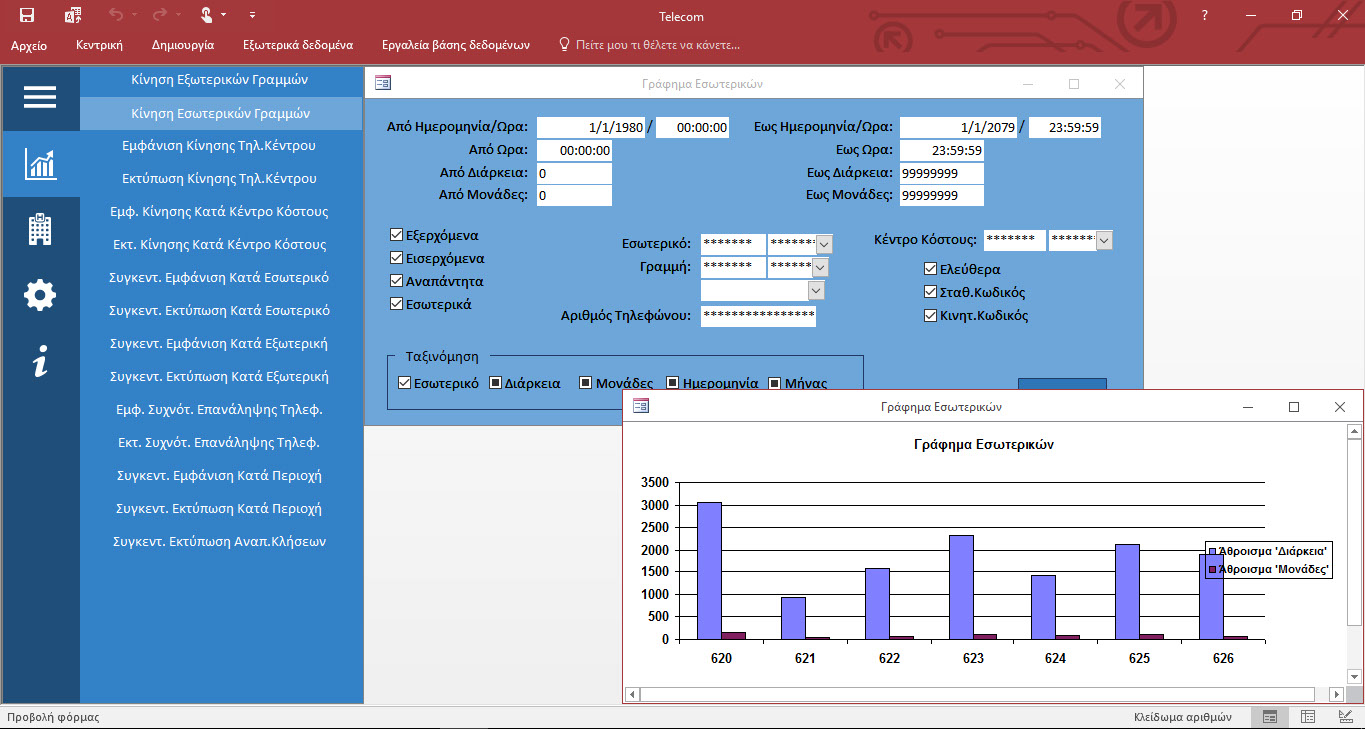Image resolution: width=1365 pixels, height=729 pixels.
Task: Click the Αριθμός Τηλεφώνου input field
Action: [758, 316]
